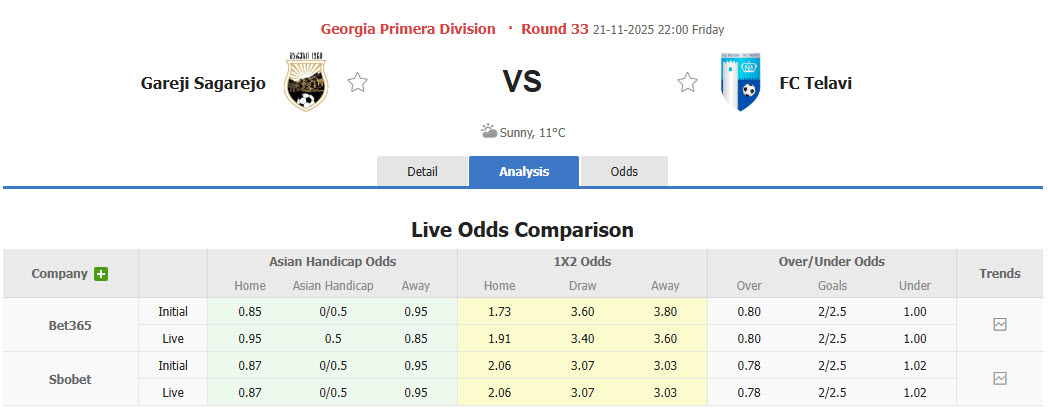Open the Odds tab
The width and height of the screenshot is (1048, 409).
[624, 171]
